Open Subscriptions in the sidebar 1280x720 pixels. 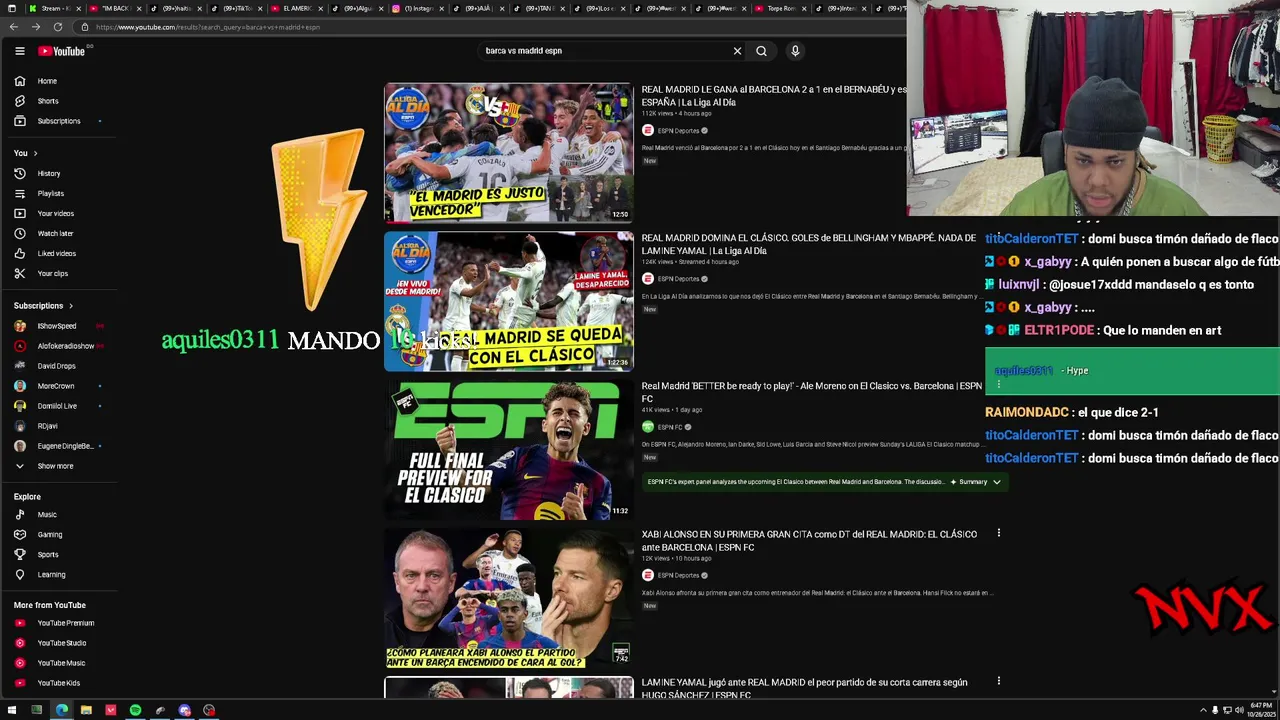[60, 121]
